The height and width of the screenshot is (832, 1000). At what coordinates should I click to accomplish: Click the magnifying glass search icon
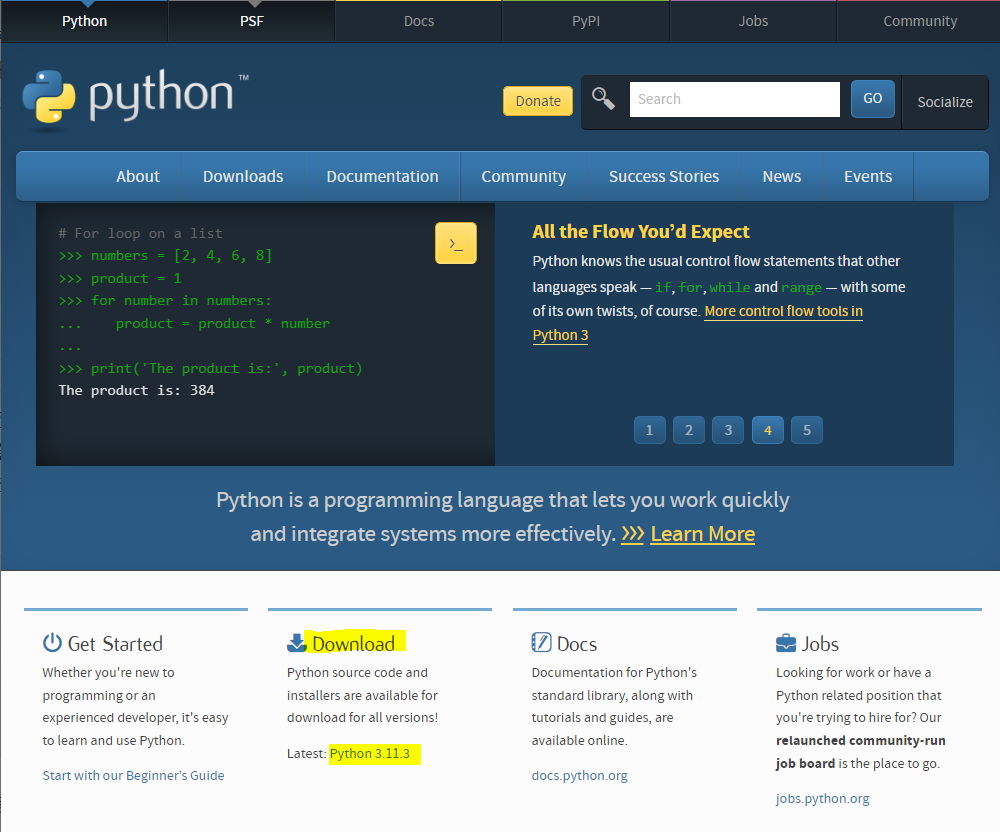[x=603, y=99]
